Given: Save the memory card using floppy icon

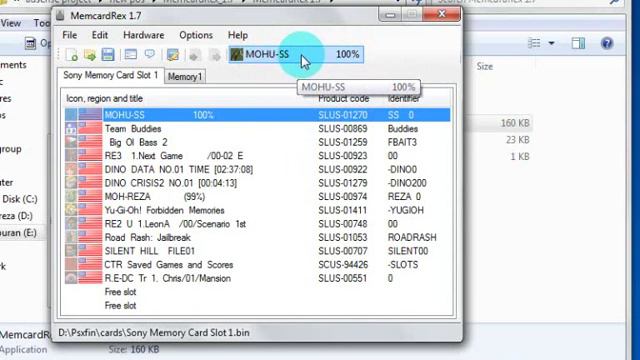Looking at the screenshot, I should [108, 55].
